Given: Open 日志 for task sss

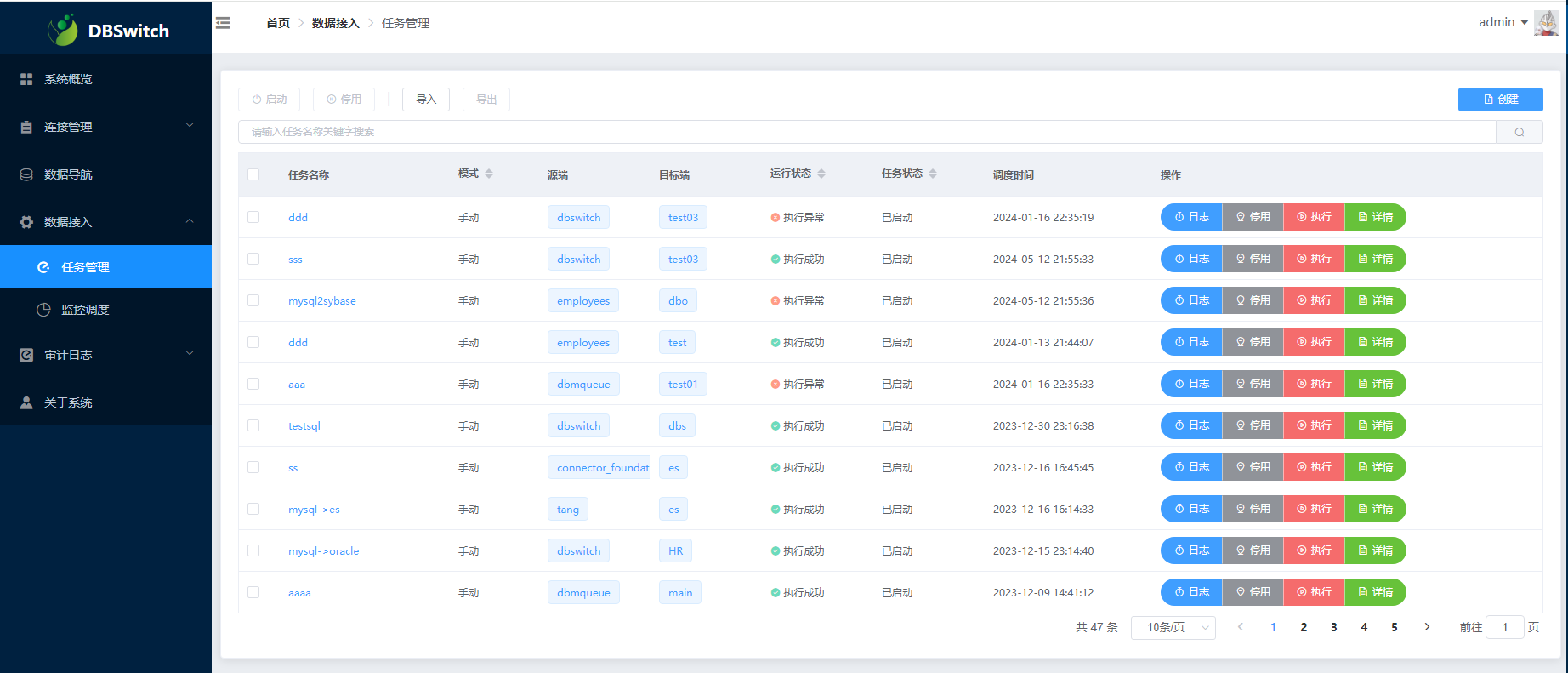Looking at the screenshot, I should coord(1191,259).
